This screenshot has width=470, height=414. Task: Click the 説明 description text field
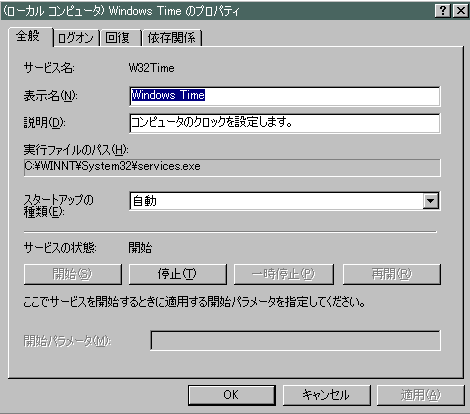tap(285, 123)
